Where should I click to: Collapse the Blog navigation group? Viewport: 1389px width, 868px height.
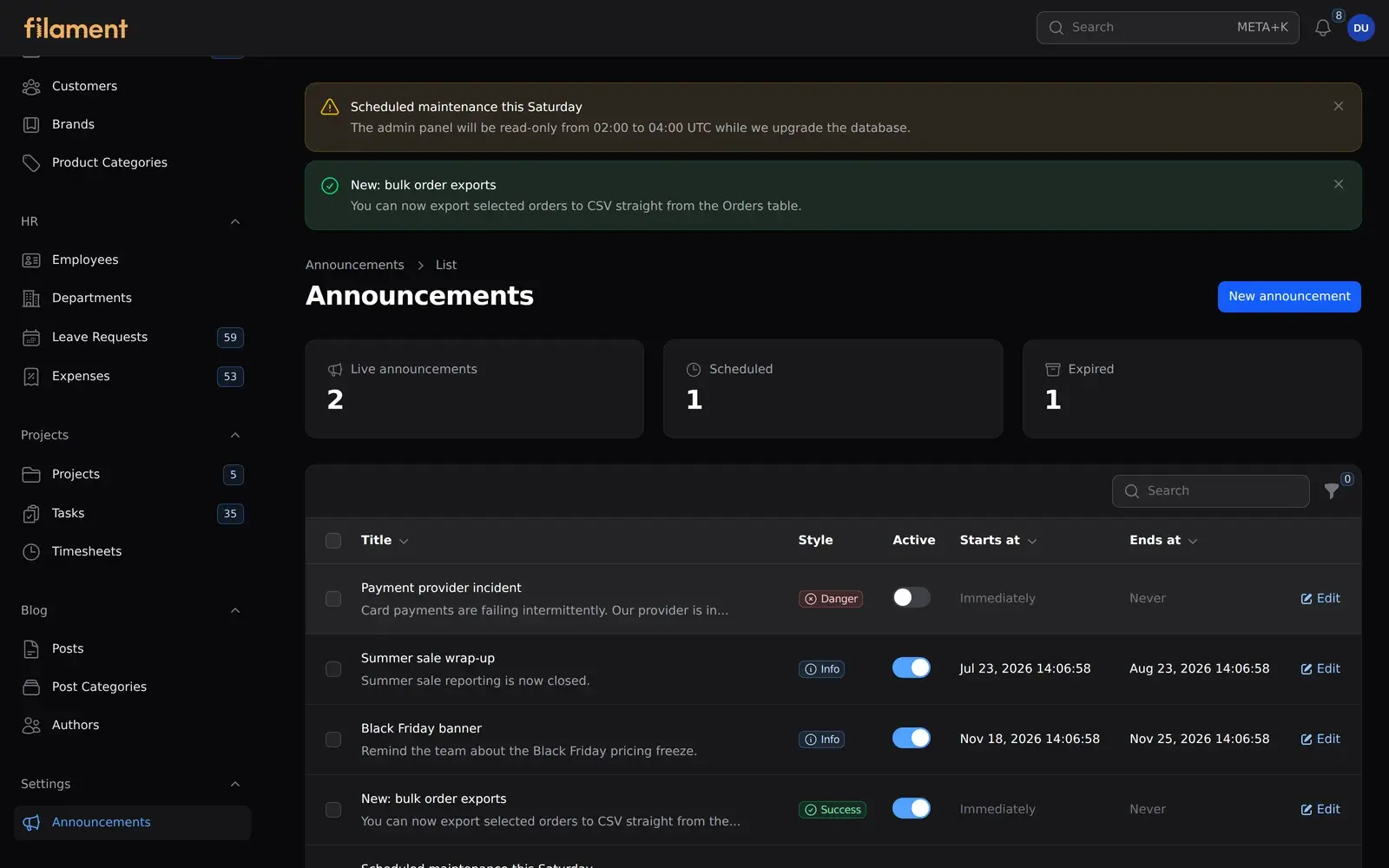[235, 610]
